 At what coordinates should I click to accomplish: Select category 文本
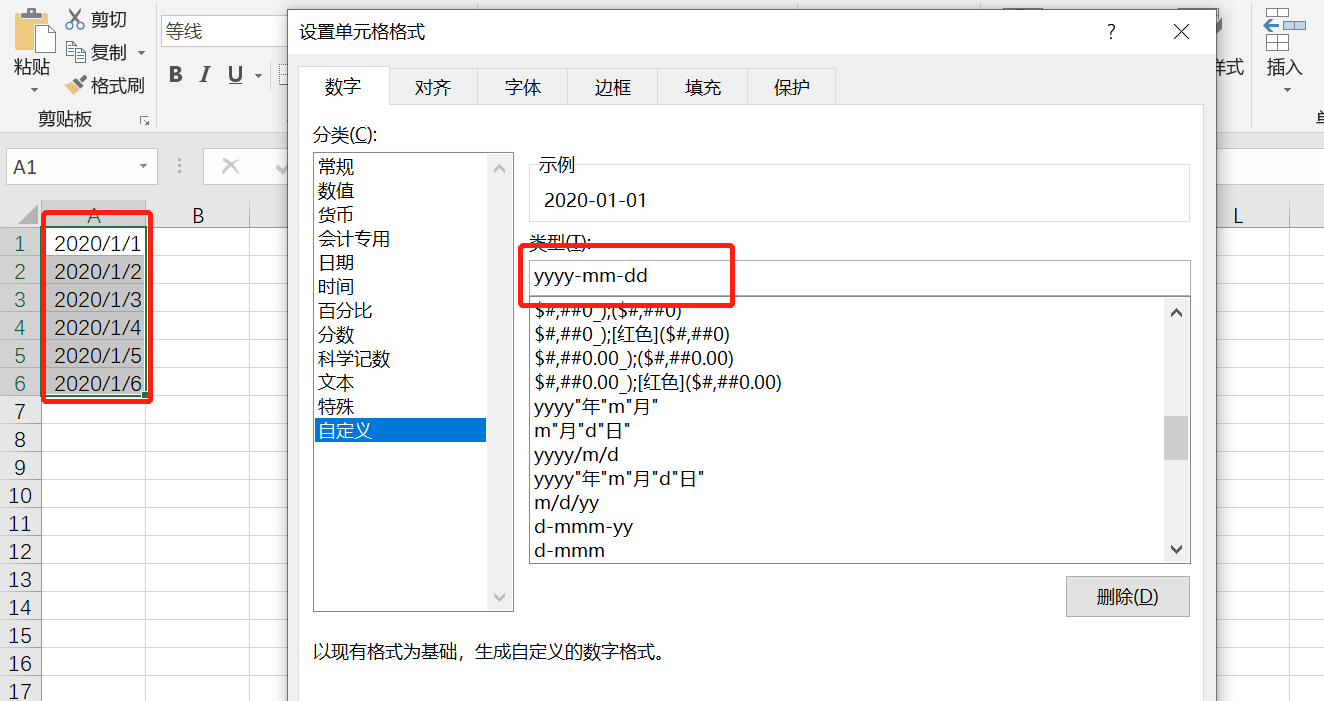point(400,383)
